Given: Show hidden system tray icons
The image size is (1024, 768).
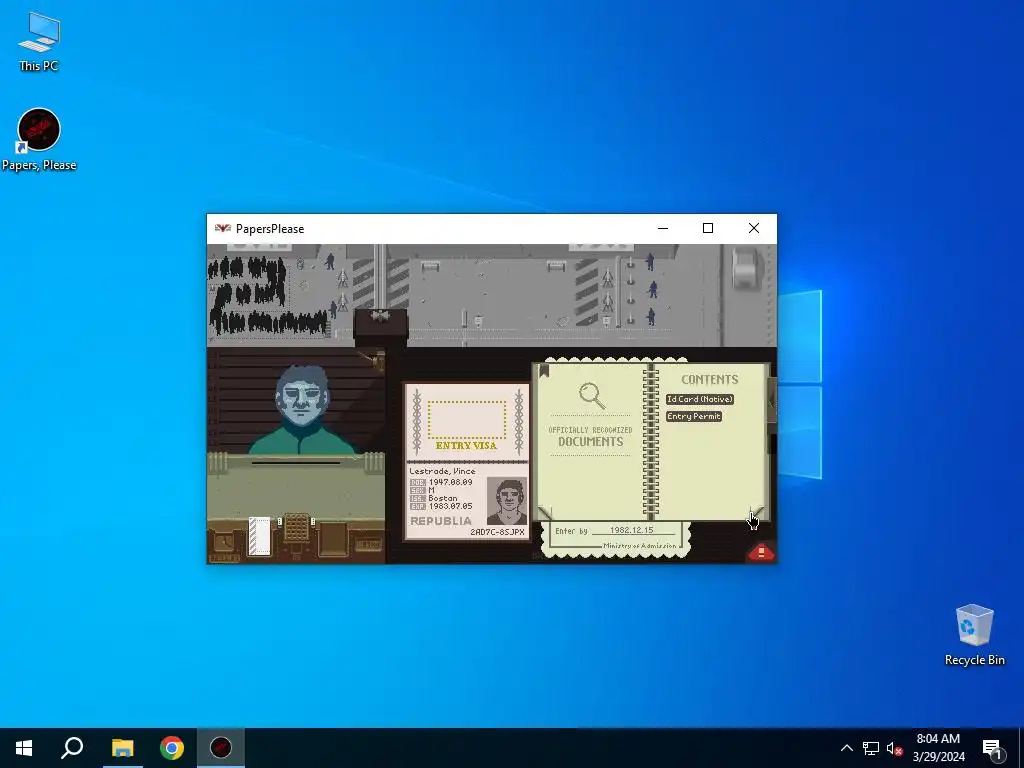Looking at the screenshot, I should (x=846, y=748).
